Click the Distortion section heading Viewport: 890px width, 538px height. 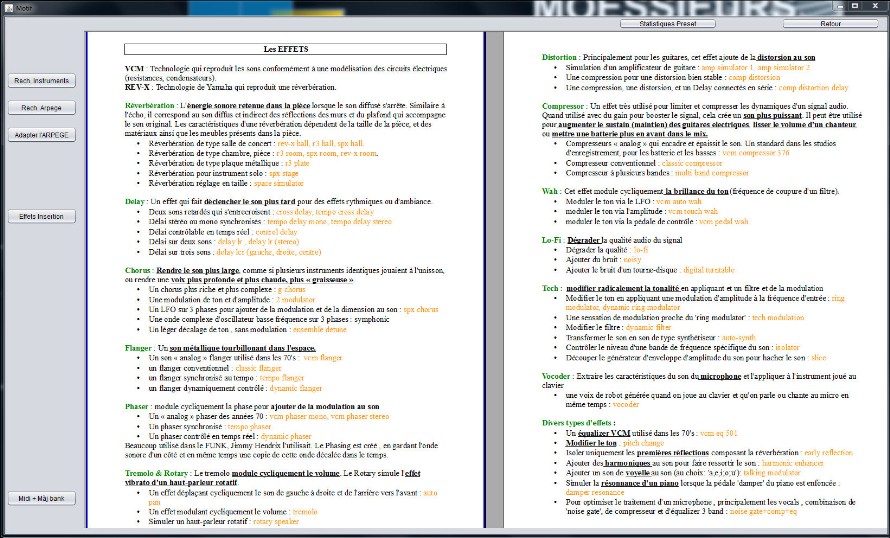(x=559, y=57)
